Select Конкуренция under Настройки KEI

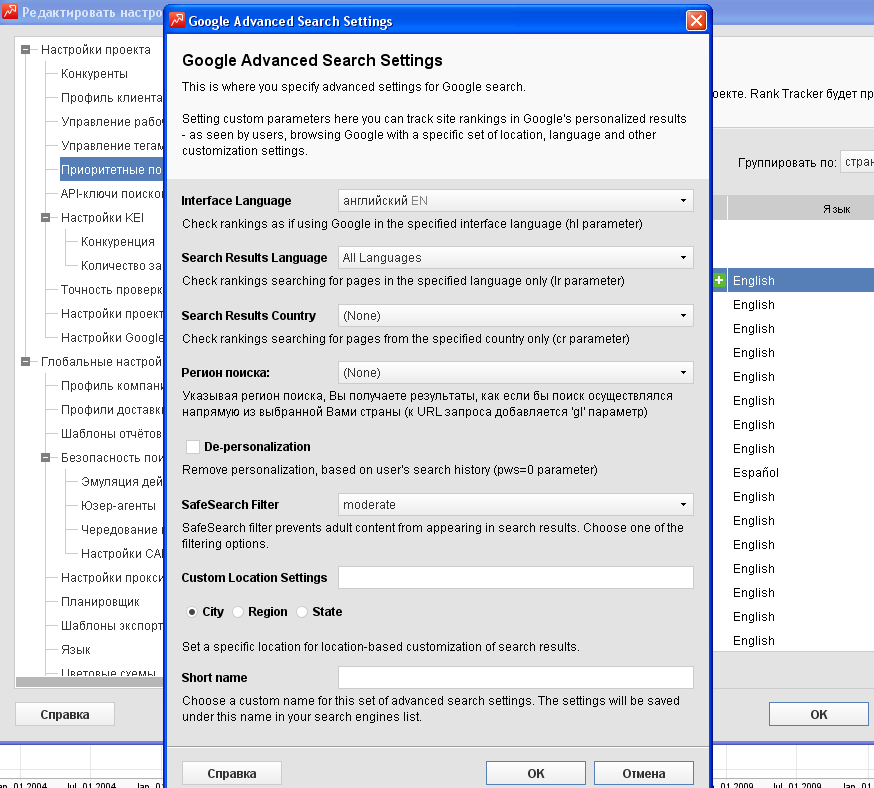118,241
